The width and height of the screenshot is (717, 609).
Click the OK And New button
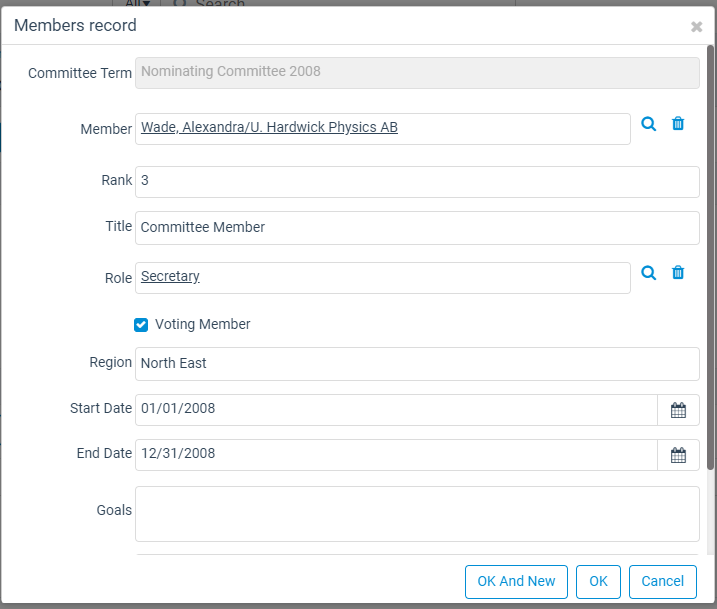click(516, 582)
